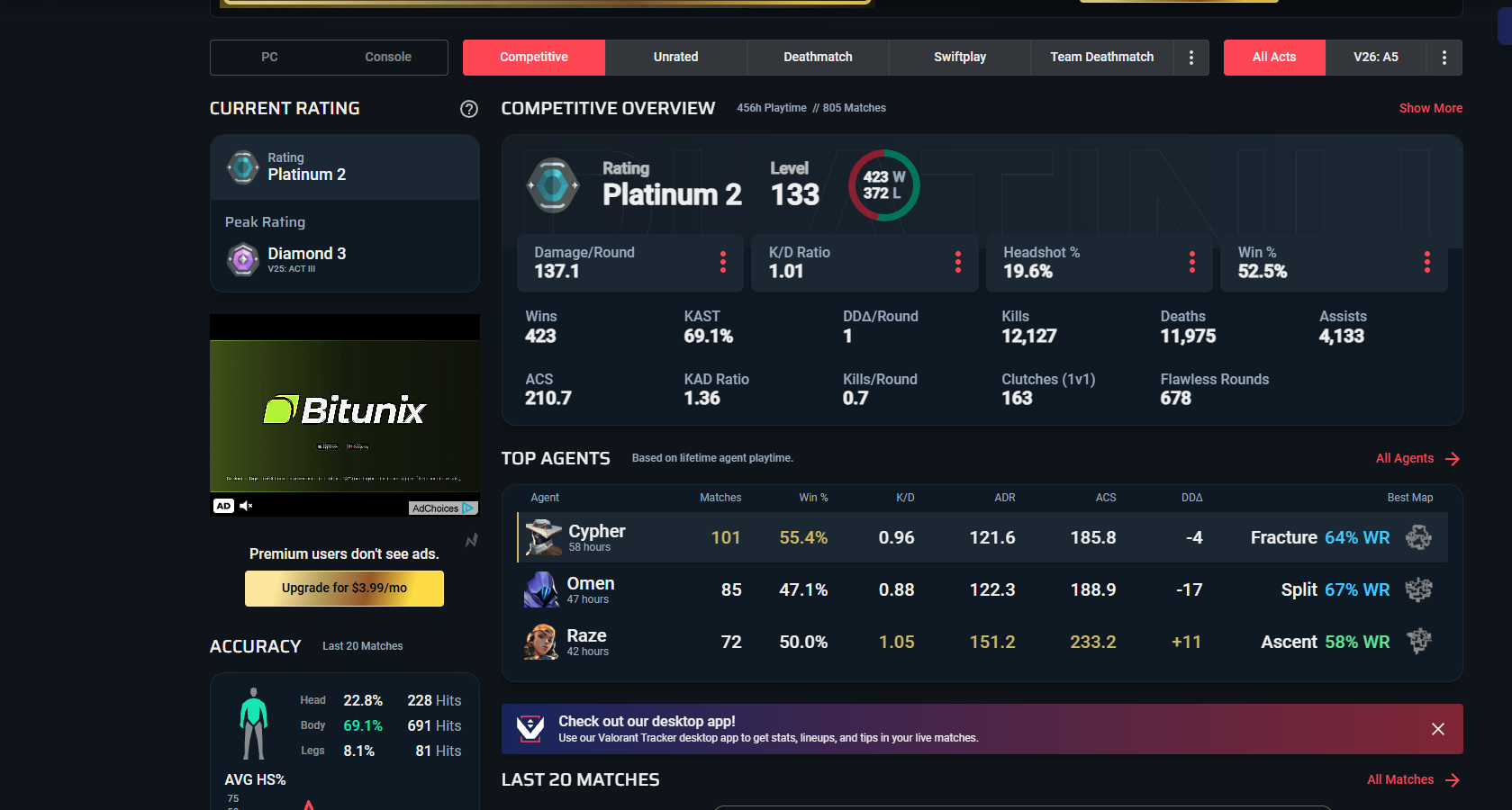Click the Cypher agent portrait

(543, 537)
